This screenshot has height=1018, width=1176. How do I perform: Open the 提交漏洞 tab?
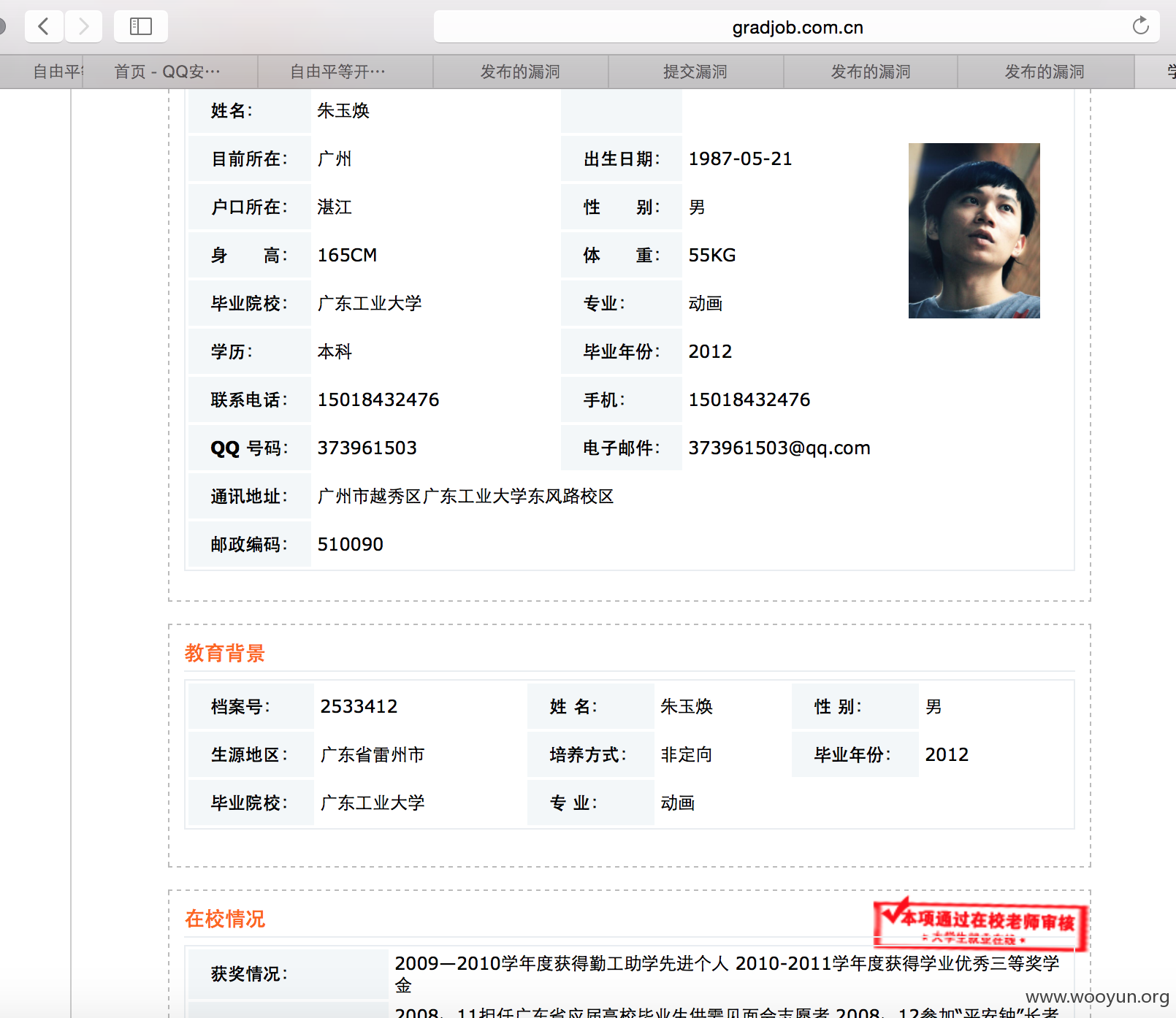click(x=695, y=72)
